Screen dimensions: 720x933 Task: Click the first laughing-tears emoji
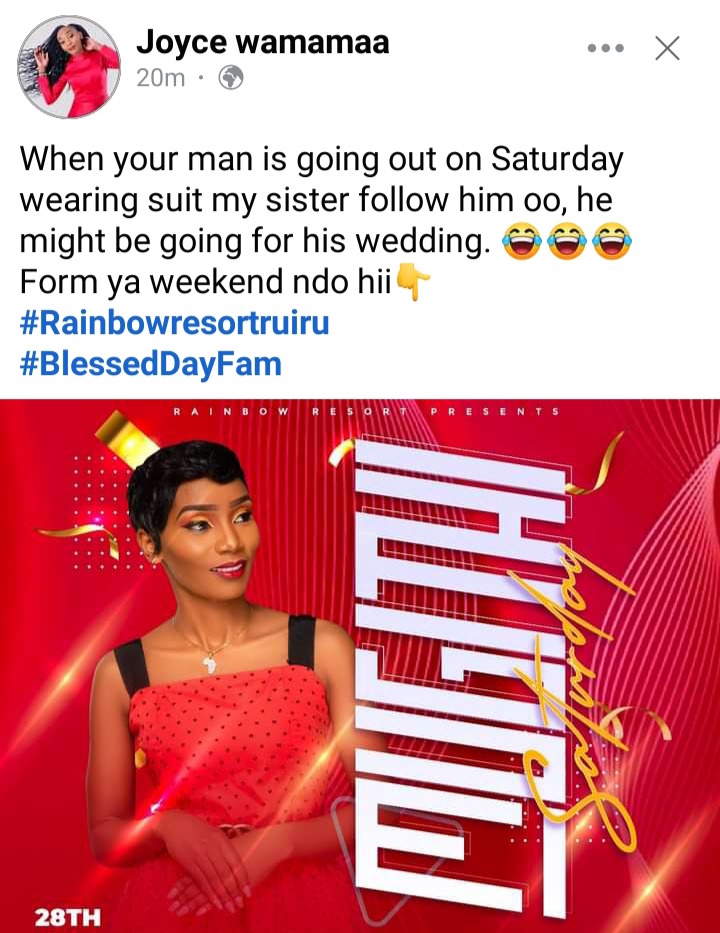521,241
